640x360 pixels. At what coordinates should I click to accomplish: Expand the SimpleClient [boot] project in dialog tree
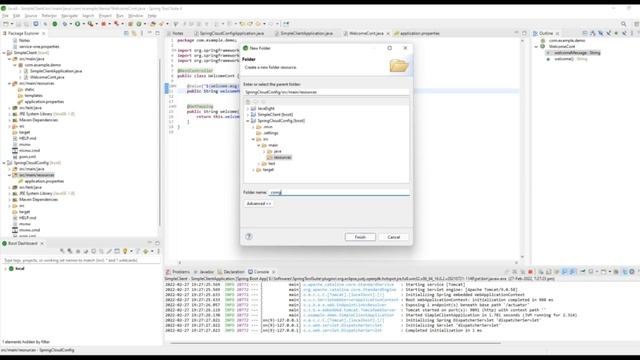click(248, 115)
